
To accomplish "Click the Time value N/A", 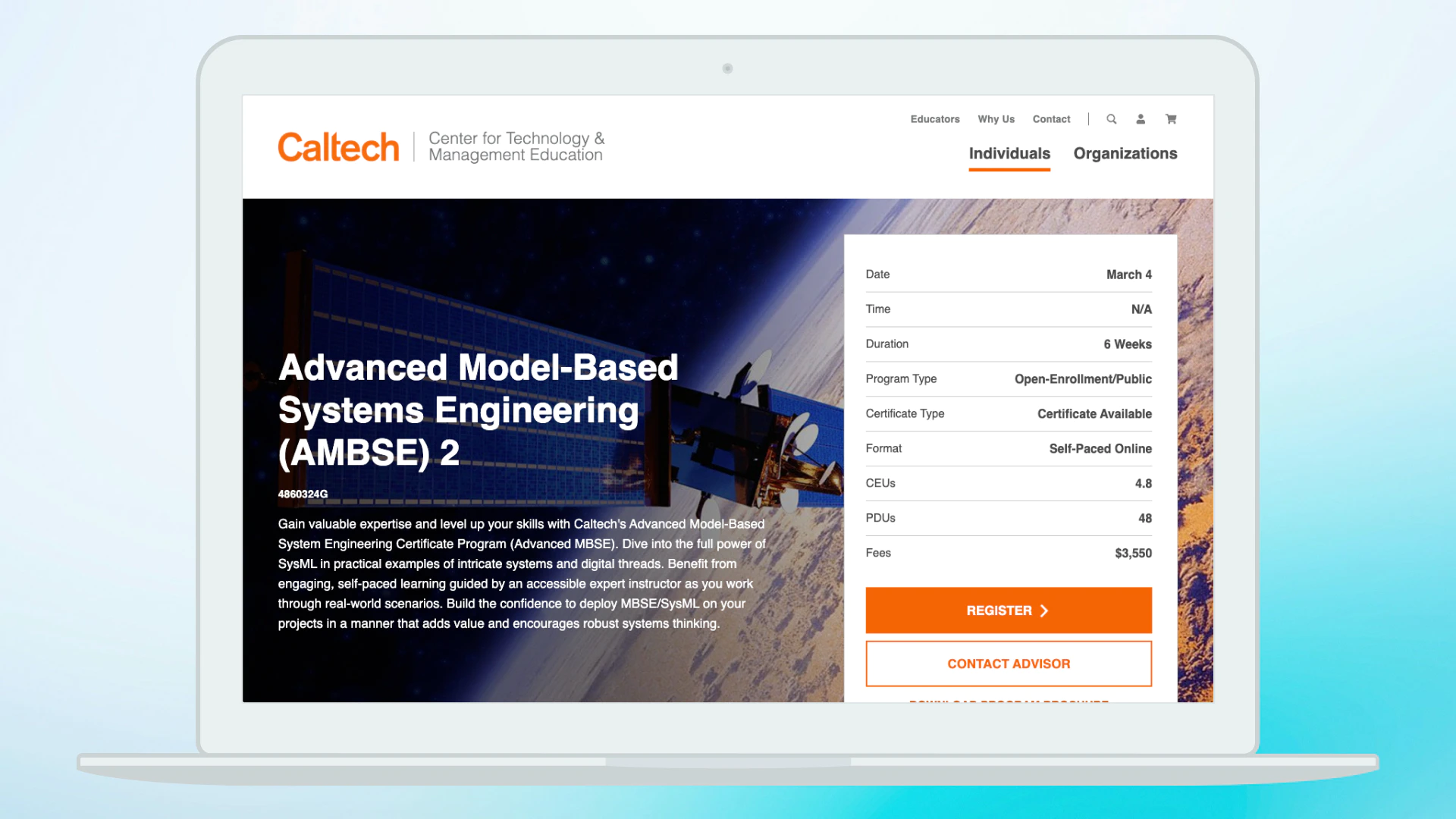I will [x=1141, y=309].
